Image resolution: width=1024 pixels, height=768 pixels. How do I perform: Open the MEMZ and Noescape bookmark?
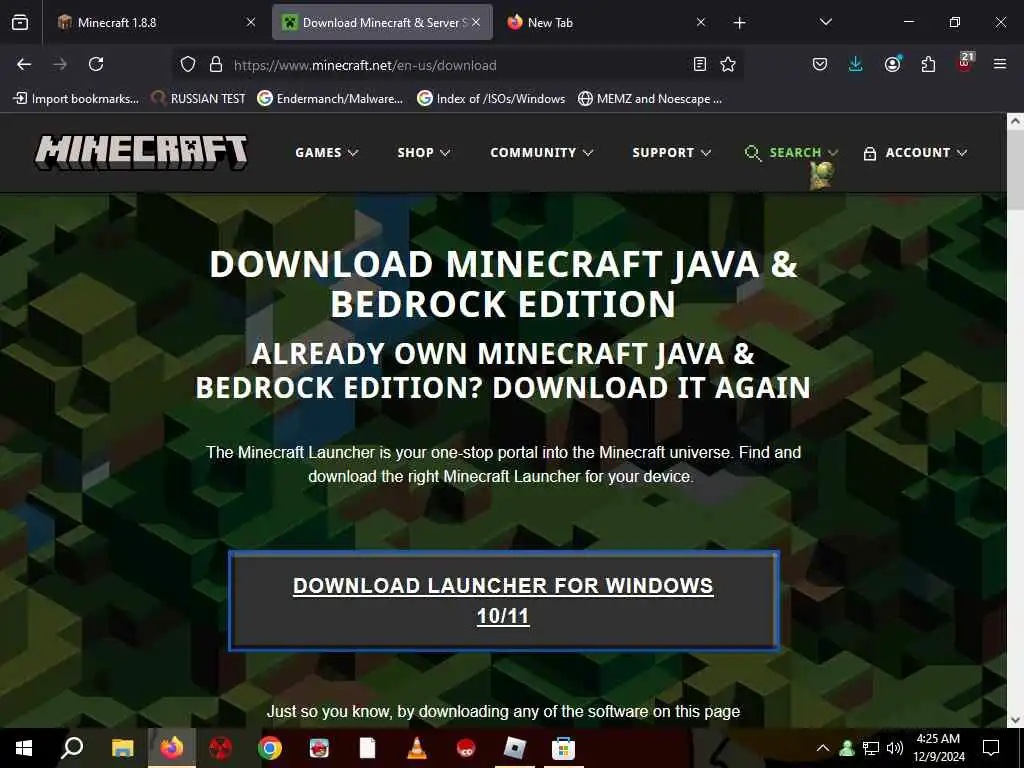coord(650,99)
